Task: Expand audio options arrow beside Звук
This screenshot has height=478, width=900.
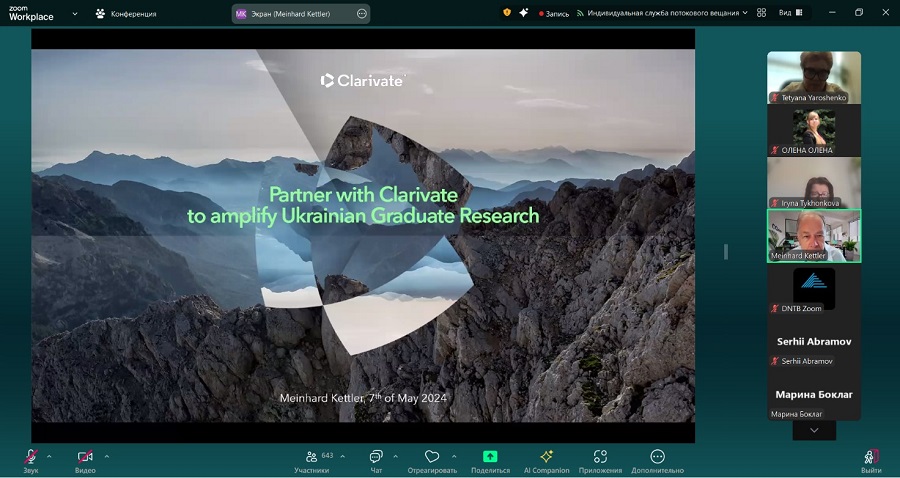Action: [49, 457]
